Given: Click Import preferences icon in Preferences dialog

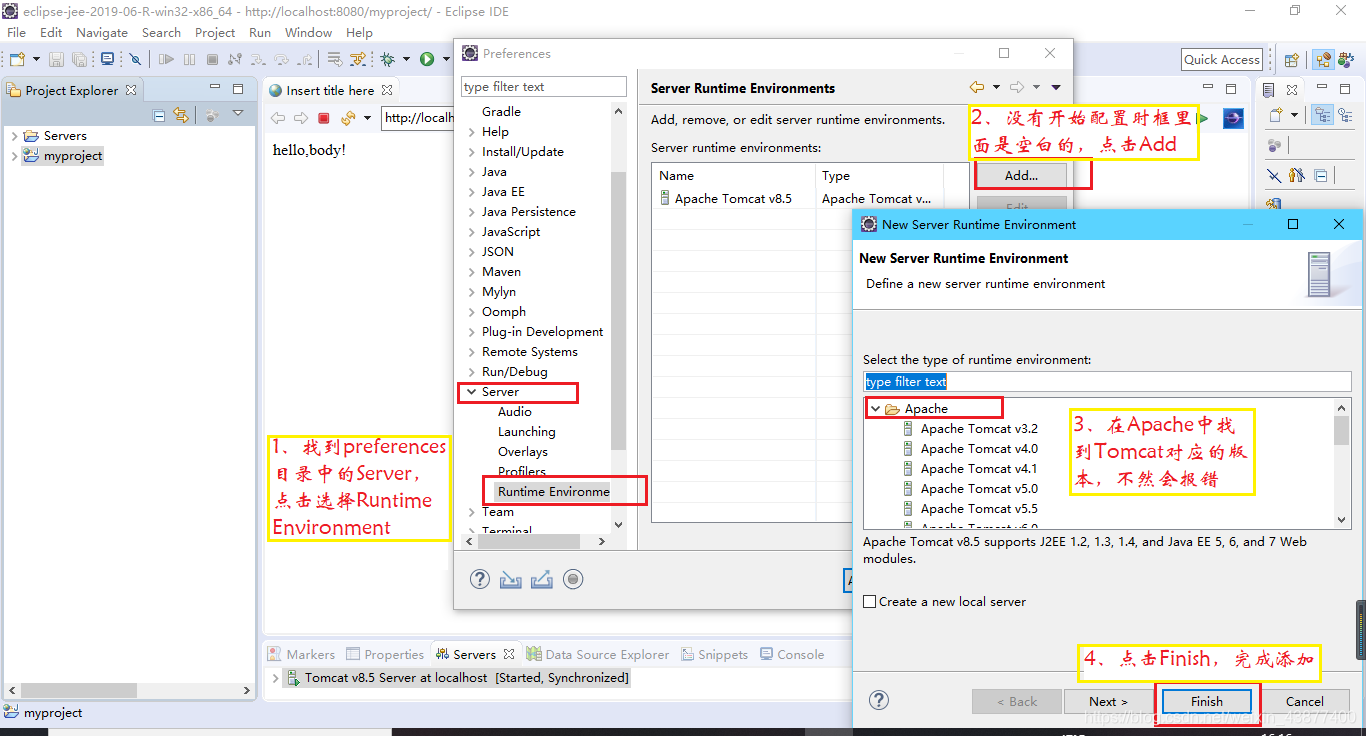Looking at the screenshot, I should click(511, 579).
